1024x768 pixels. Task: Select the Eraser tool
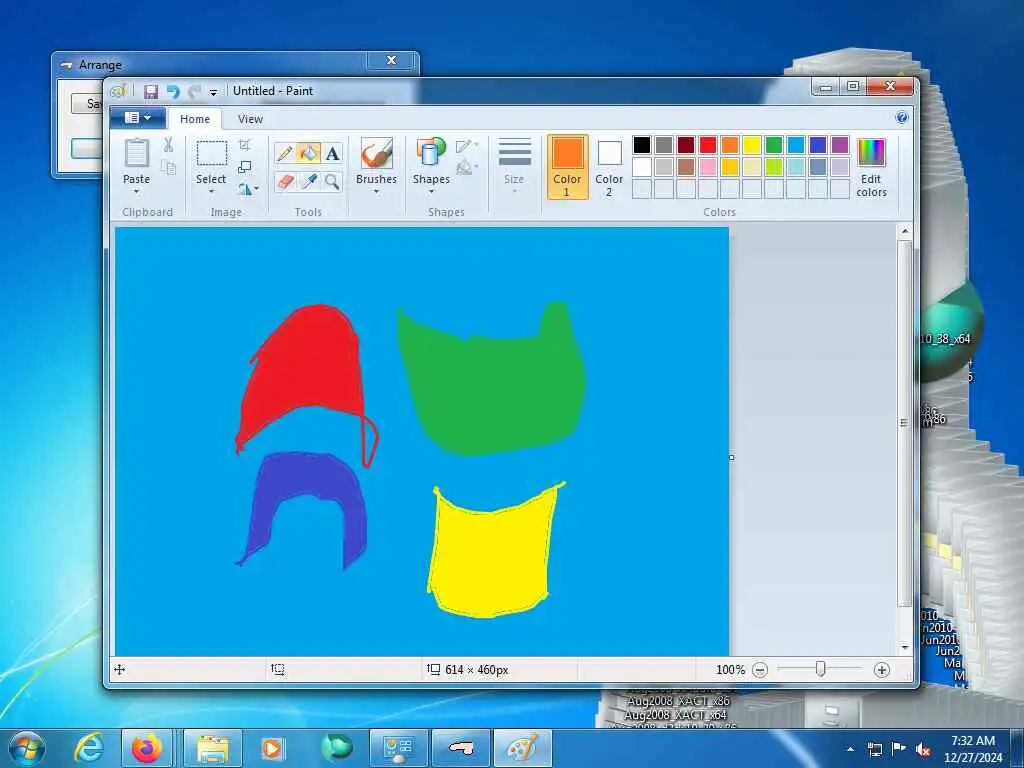(285, 181)
